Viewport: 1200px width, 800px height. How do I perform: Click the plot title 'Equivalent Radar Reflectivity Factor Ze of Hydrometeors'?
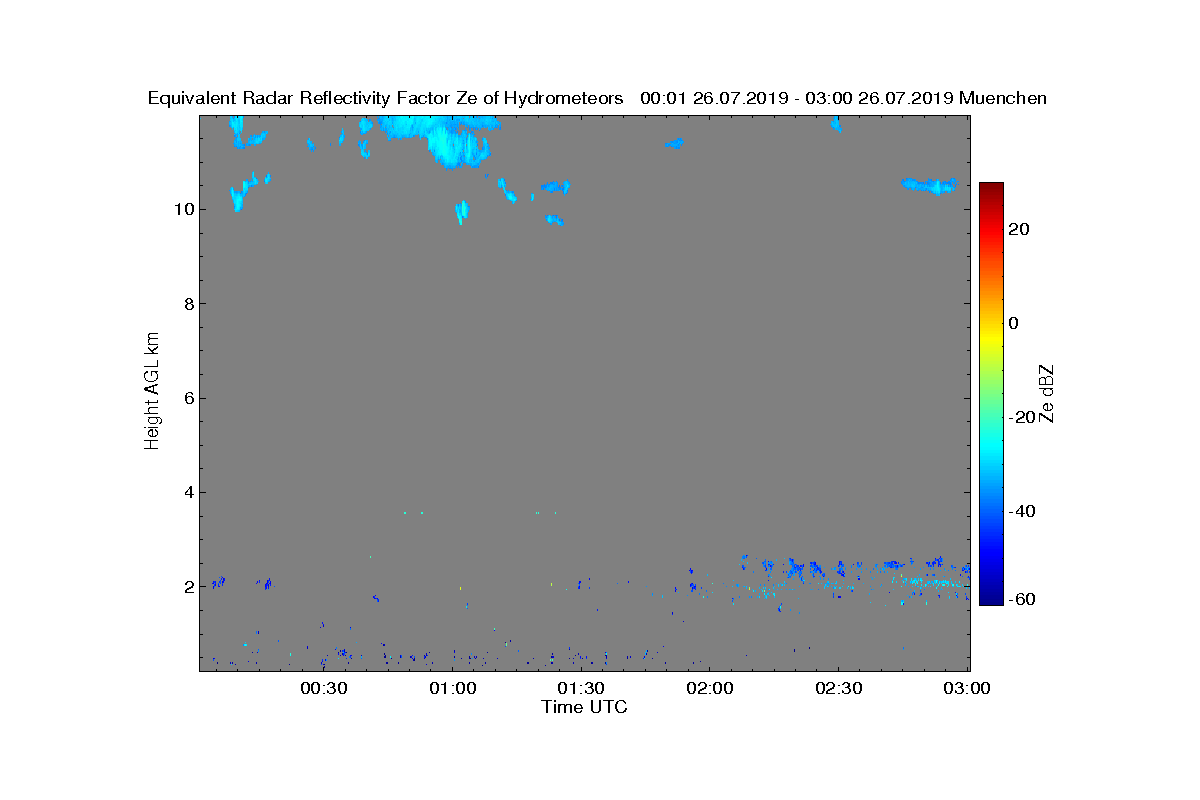(x=385, y=98)
